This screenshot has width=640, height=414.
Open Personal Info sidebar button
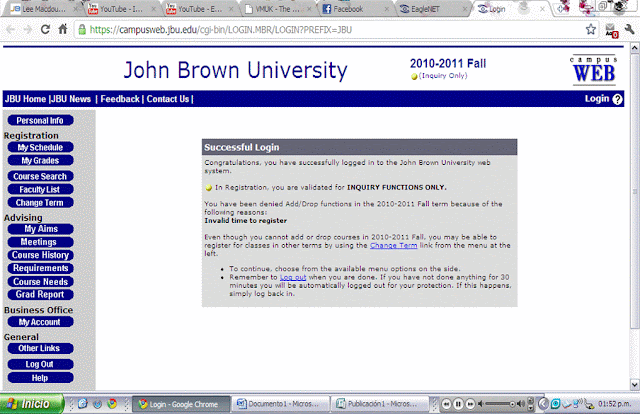40,120
